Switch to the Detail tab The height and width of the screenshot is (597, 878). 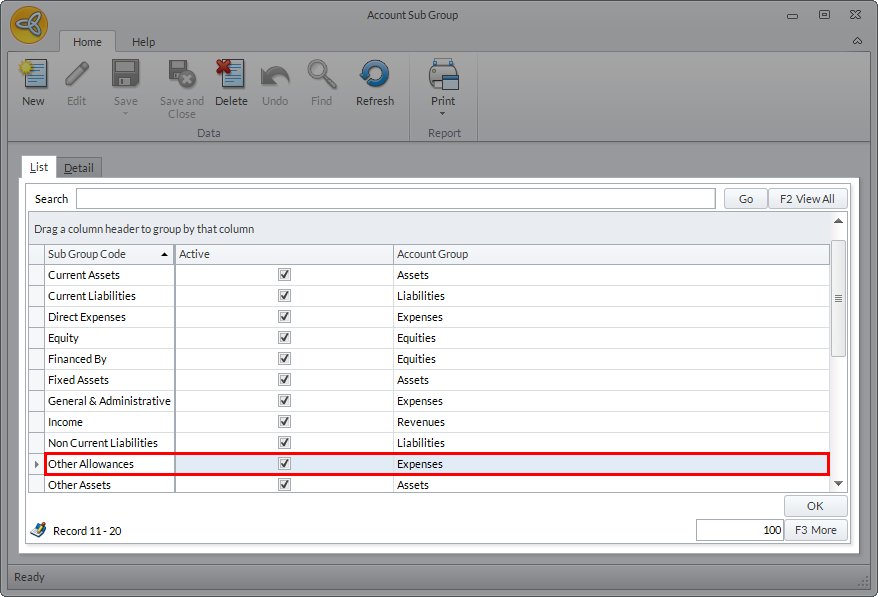(x=79, y=168)
